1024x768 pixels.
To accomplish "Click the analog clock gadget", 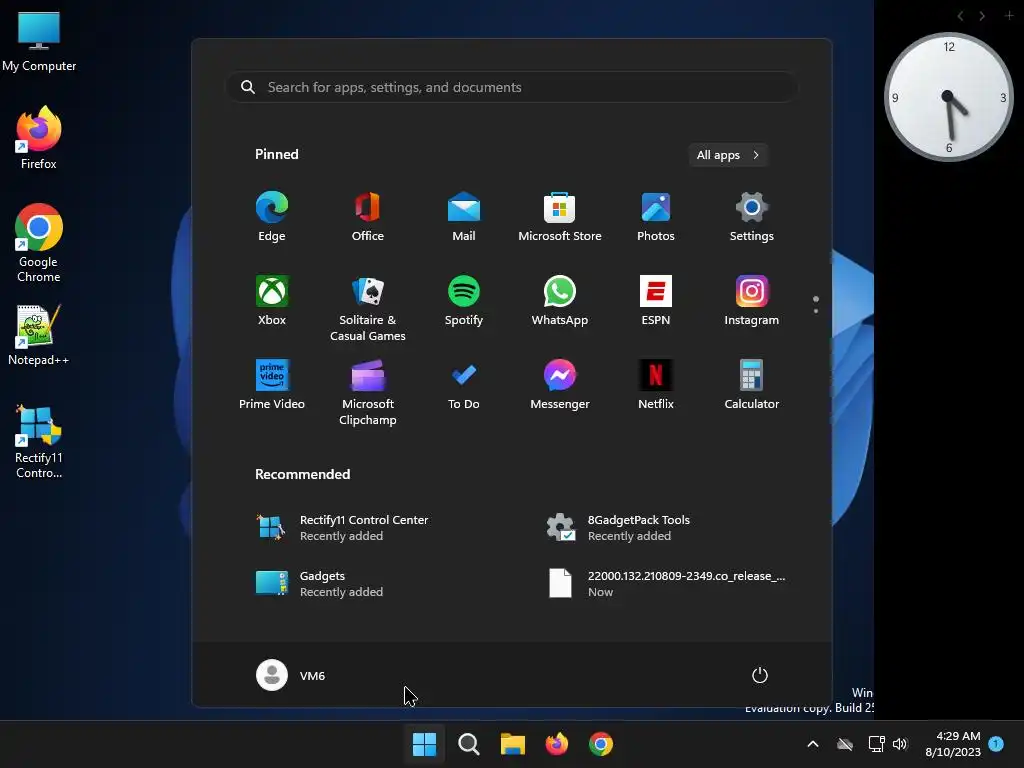I will [949, 97].
